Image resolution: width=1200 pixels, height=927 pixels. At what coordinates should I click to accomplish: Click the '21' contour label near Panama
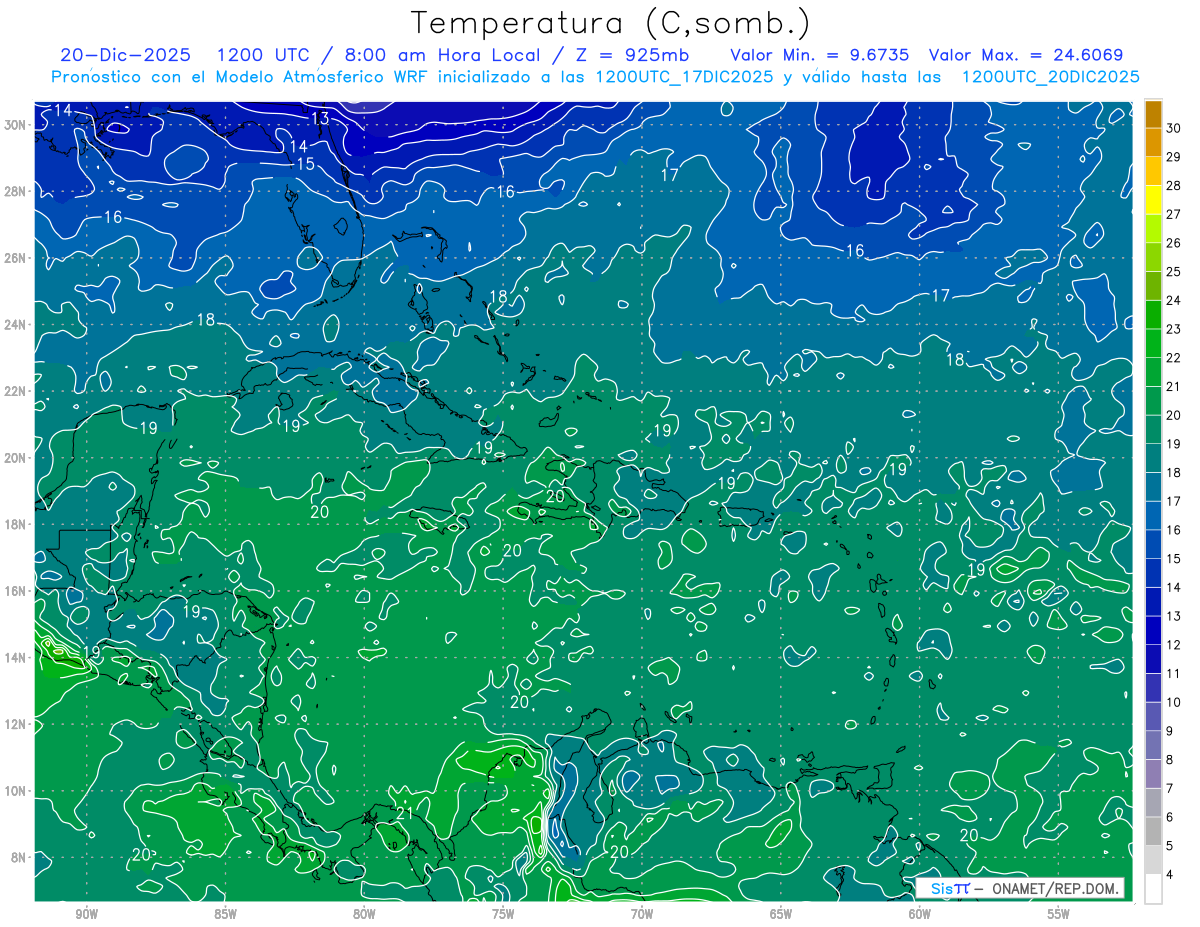pos(405,813)
